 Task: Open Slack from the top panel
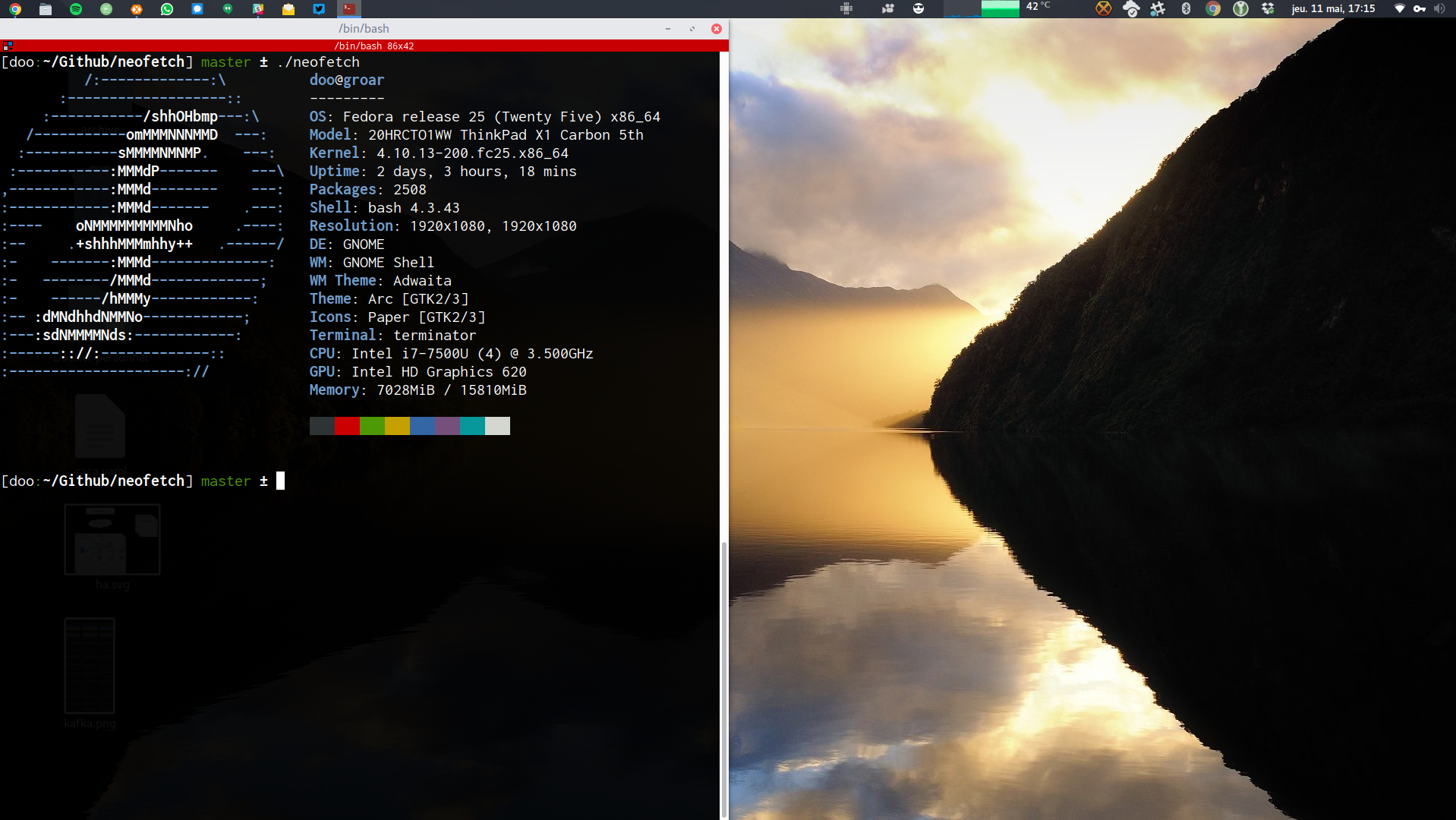(258, 9)
